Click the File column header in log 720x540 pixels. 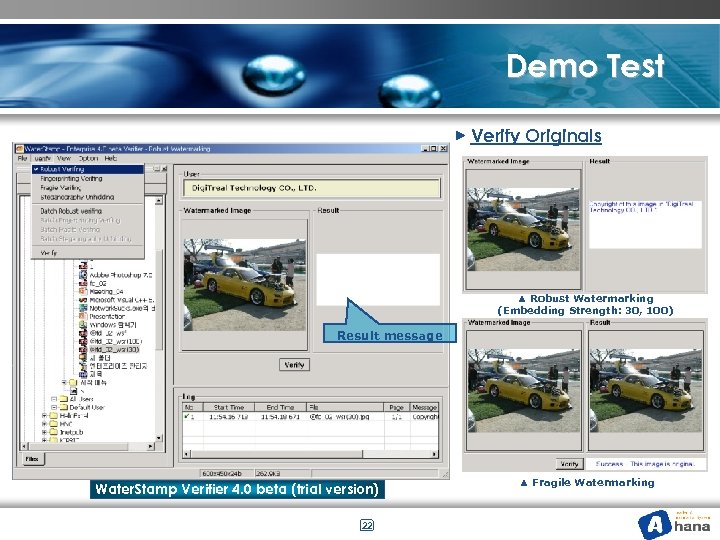[345, 407]
